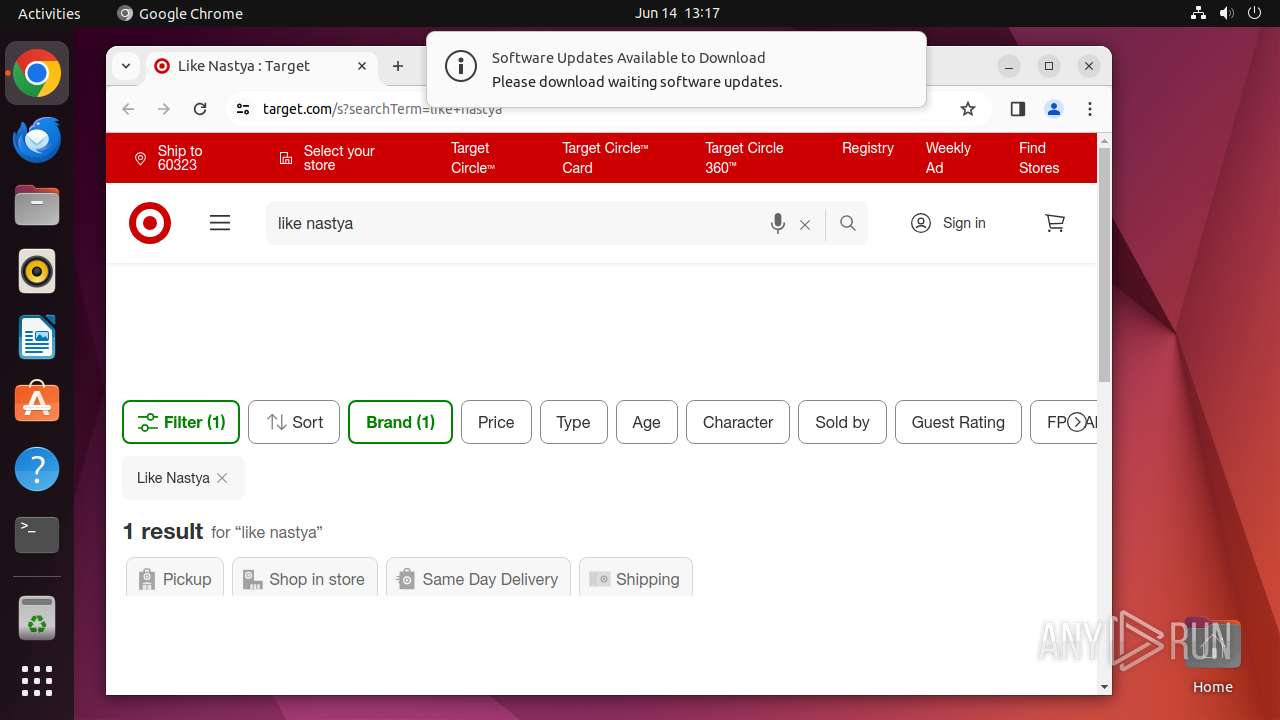
Task: Toggle Chrome side panel
Action: coord(1018,109)
